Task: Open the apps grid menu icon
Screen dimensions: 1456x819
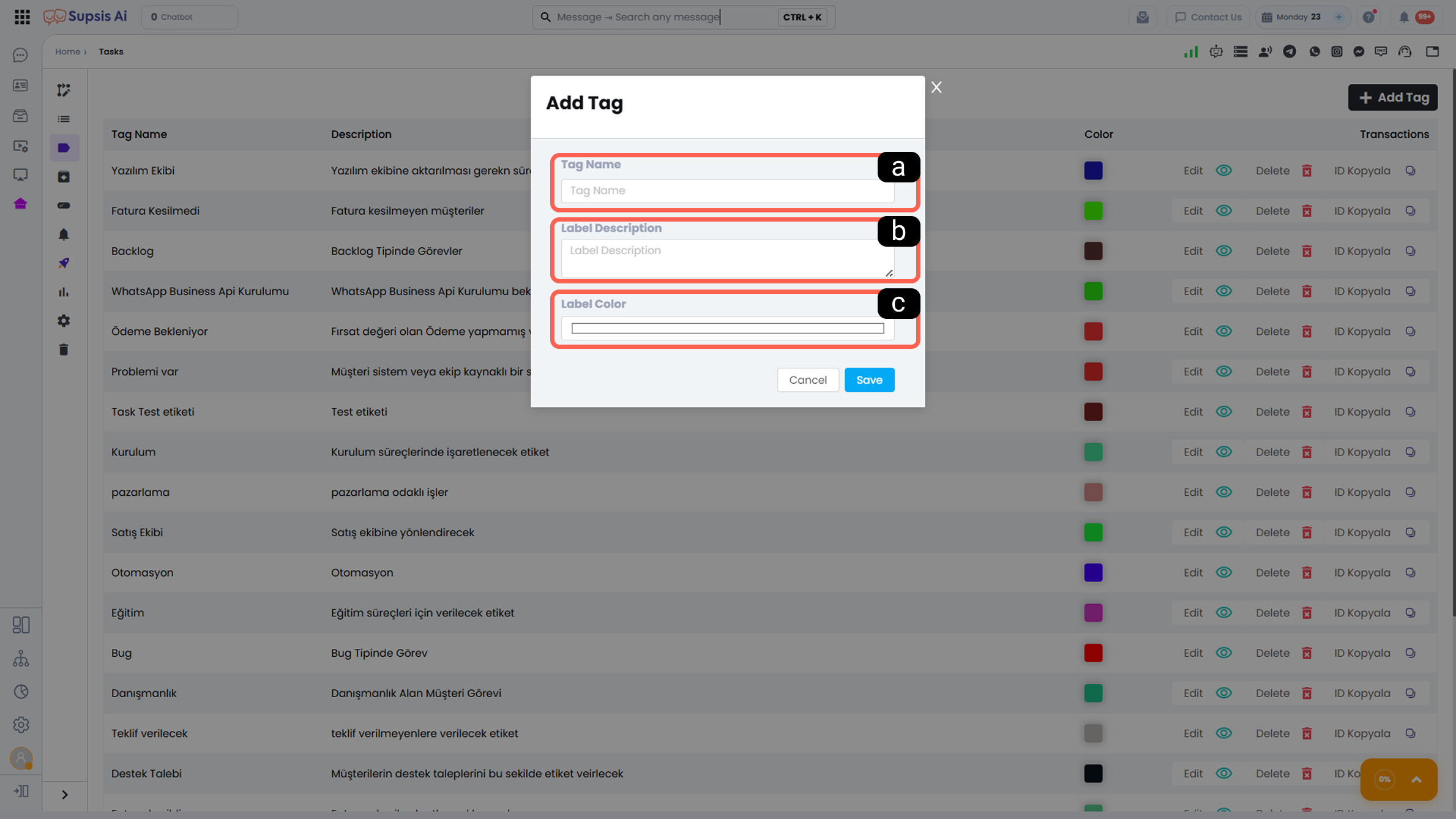Action: [x=22, y=17]
